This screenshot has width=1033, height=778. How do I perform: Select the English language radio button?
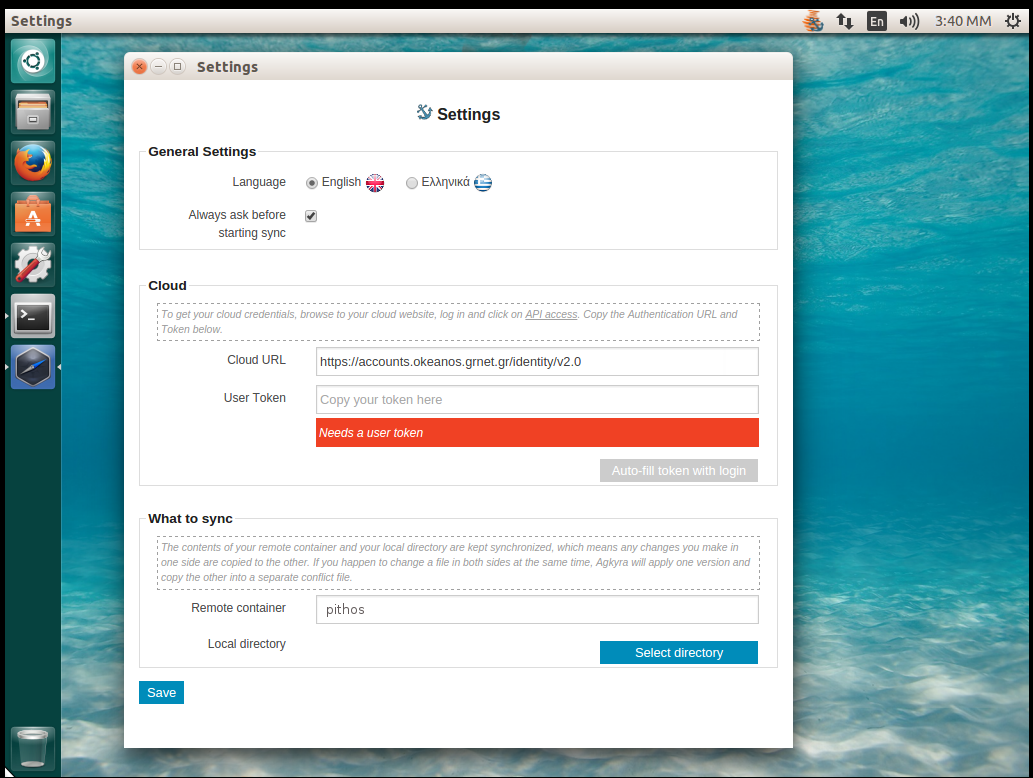[x=311, y=182]
